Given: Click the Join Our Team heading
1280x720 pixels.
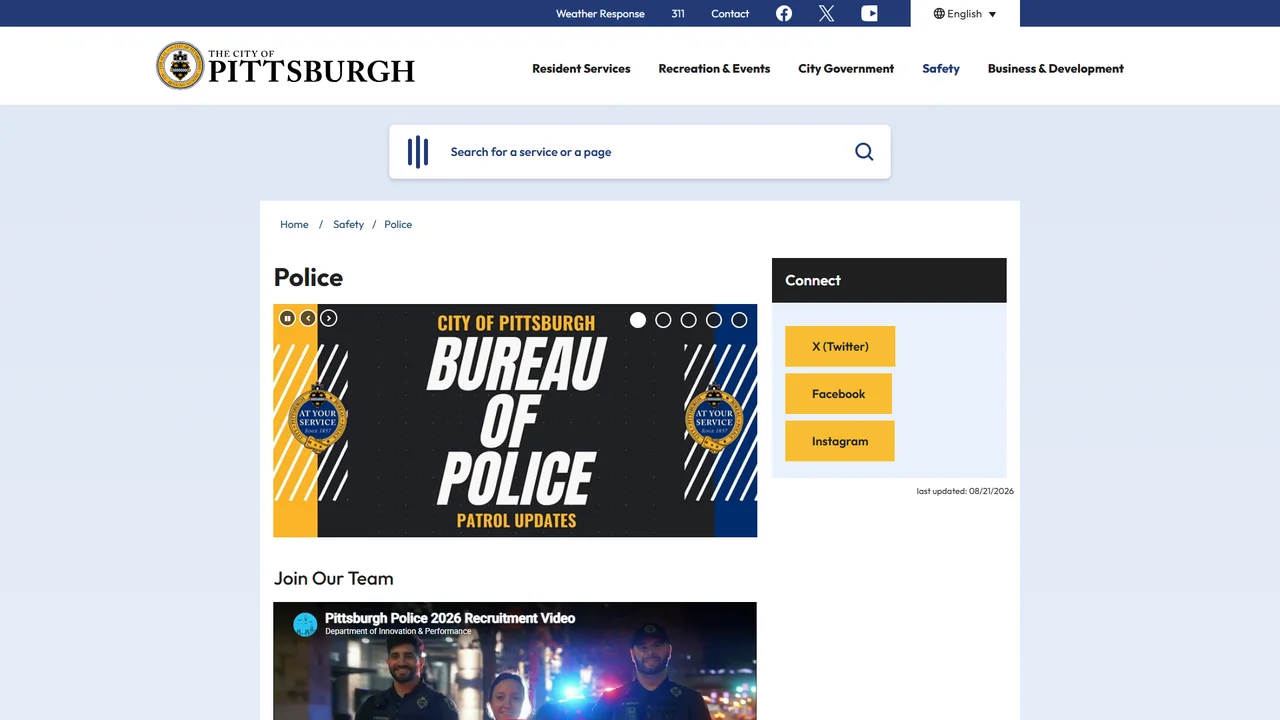Looking at the screenshot, I should click(334, 578).
